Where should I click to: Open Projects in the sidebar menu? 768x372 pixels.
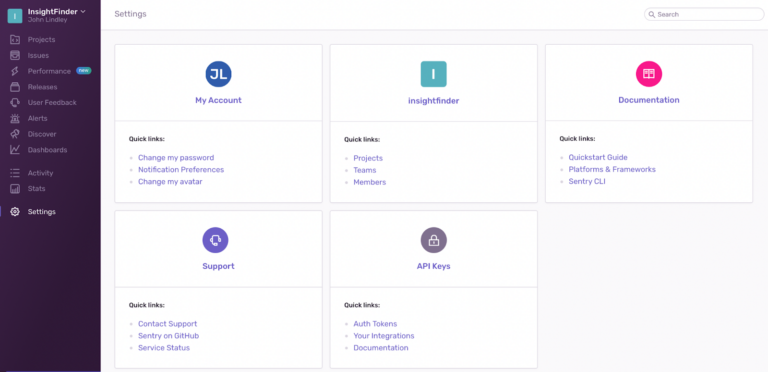tap(42, 40)
